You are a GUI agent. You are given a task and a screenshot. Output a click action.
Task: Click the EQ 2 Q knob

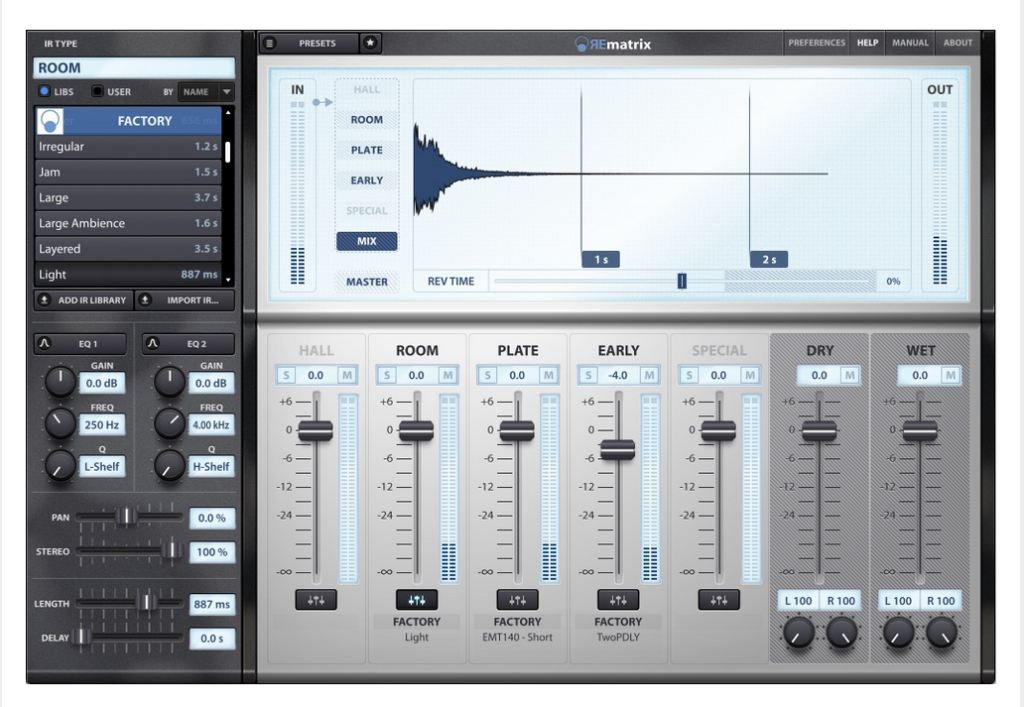click(169, 465)
